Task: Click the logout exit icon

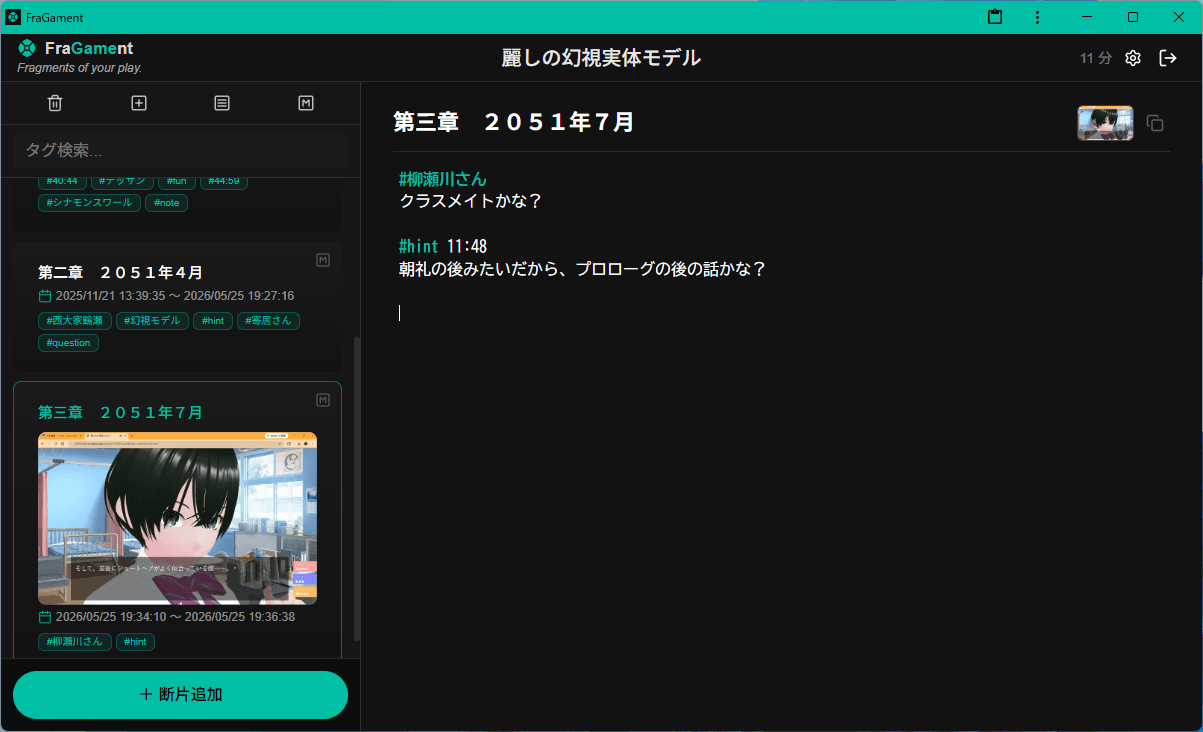Action: coord(1168,58)
